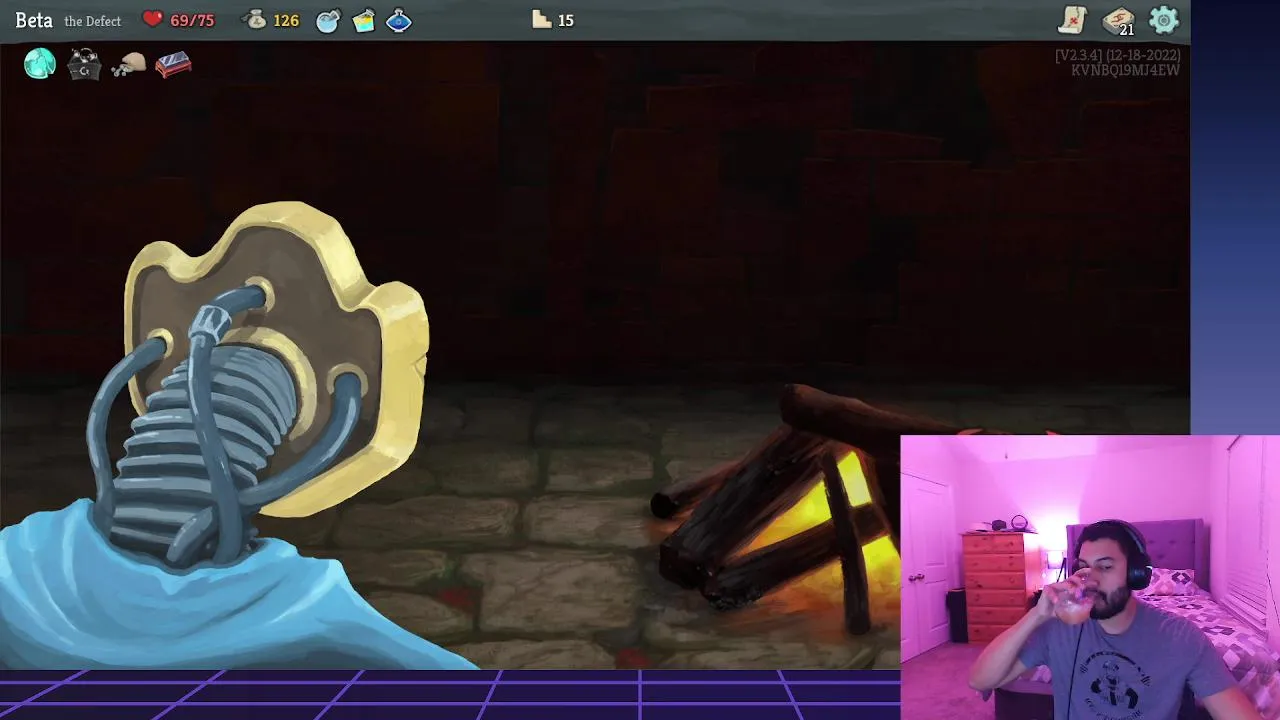Inspect the red-framed box relic
1280x720 pixels.
click(173, 65)
